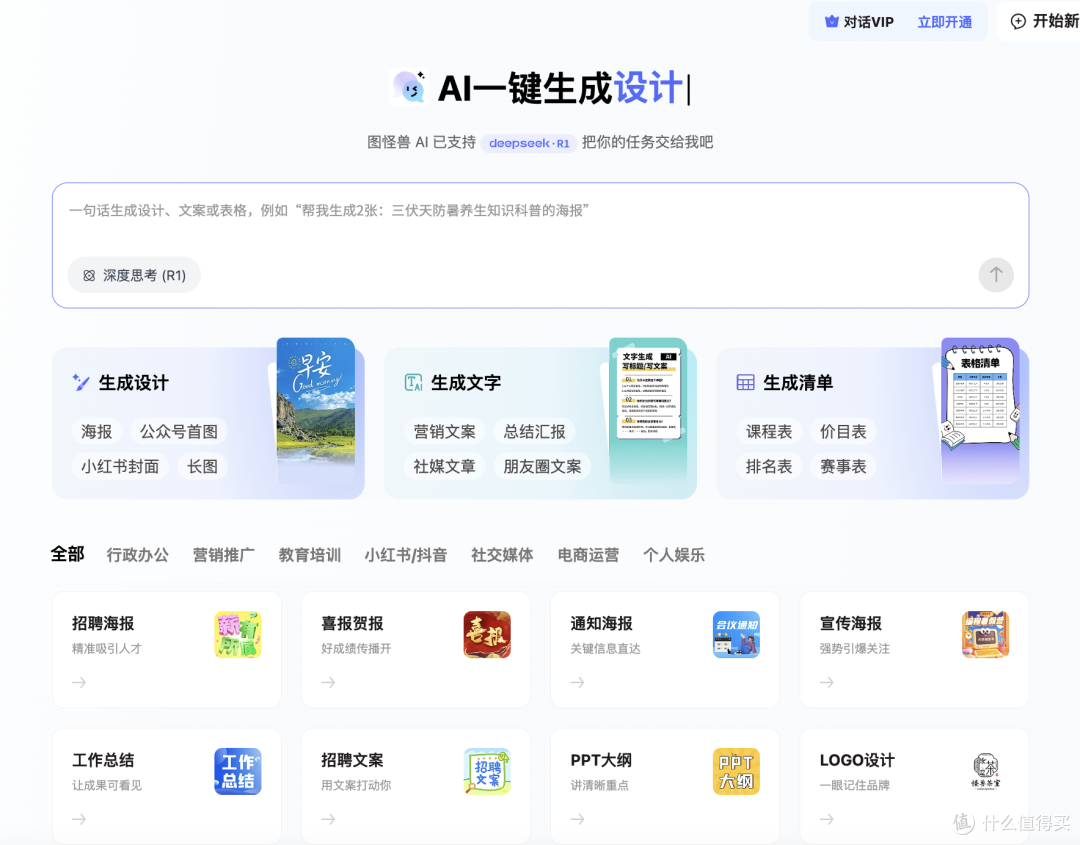Switch to the 行政办公 tab
This screenshot has width=1080, height=845.
click(x=138, y=554)
